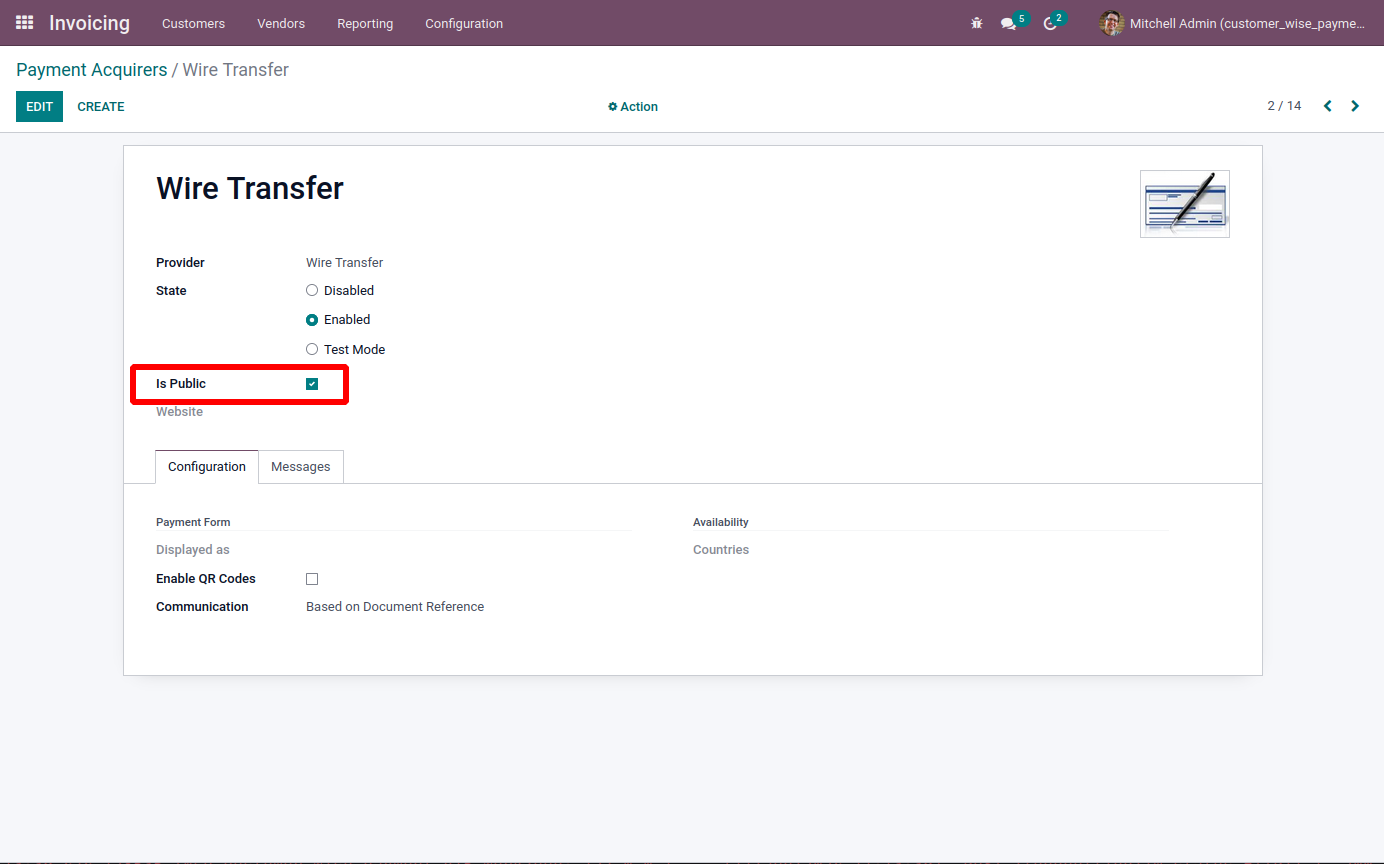Toggle the Is Public checkbox
Screen dimensions: 1384x864
pyautogui.click(x=312, y=384)
